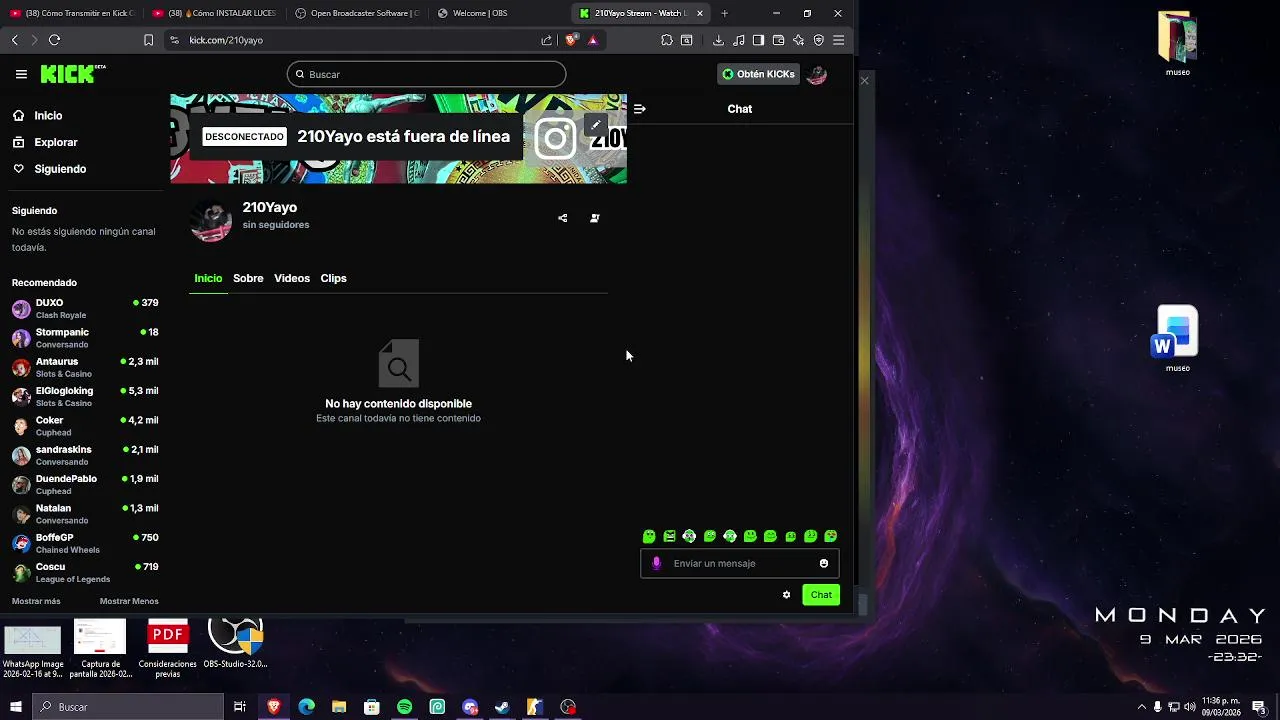Image resolution: width=1280 pixels, height=720 pixels.
Task: Click the pencil edit banner icon
Action: (x=596, y=126)
